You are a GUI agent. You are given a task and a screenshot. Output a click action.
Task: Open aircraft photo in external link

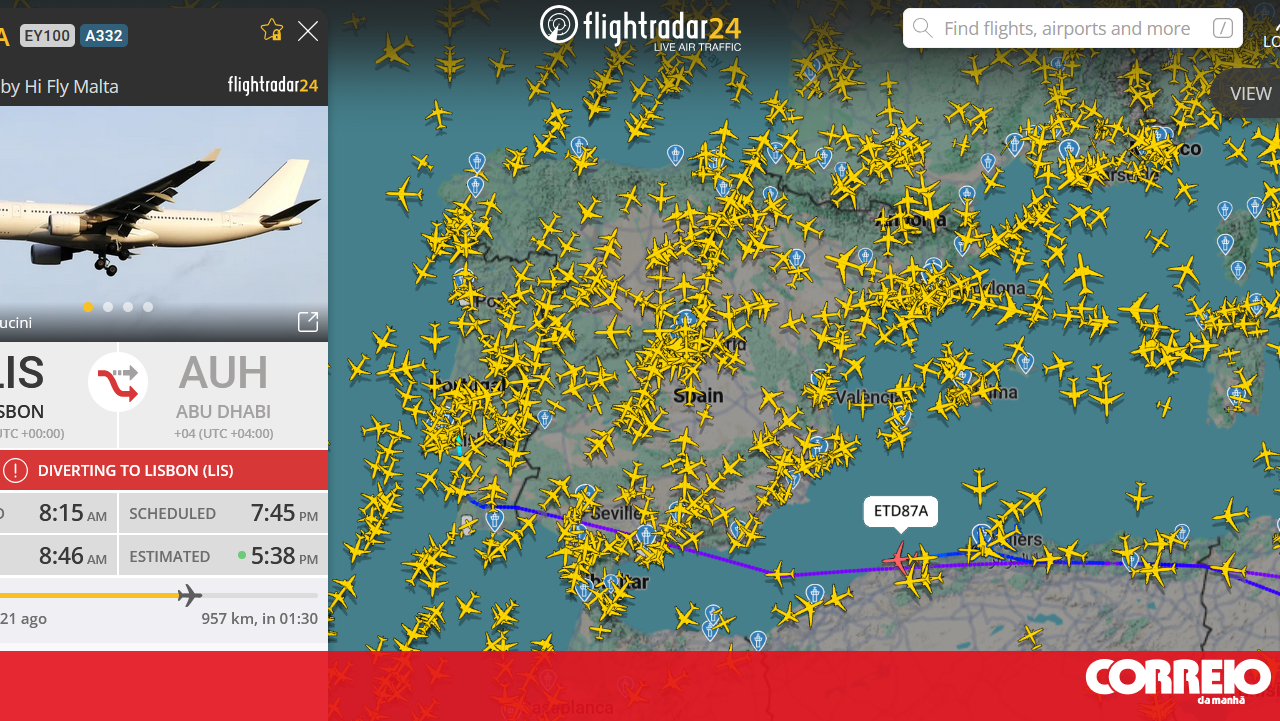308,321
